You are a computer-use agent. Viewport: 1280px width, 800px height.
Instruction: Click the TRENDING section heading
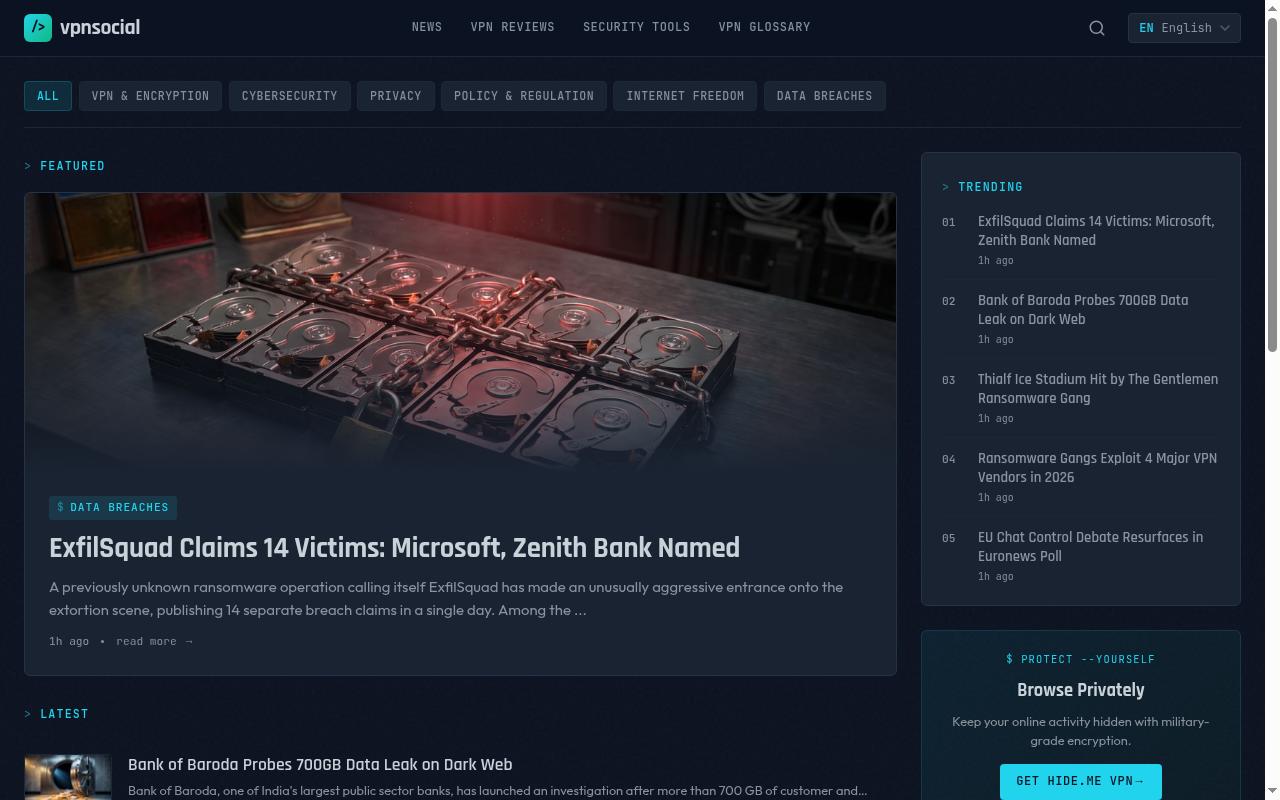[x=990, y=187]
